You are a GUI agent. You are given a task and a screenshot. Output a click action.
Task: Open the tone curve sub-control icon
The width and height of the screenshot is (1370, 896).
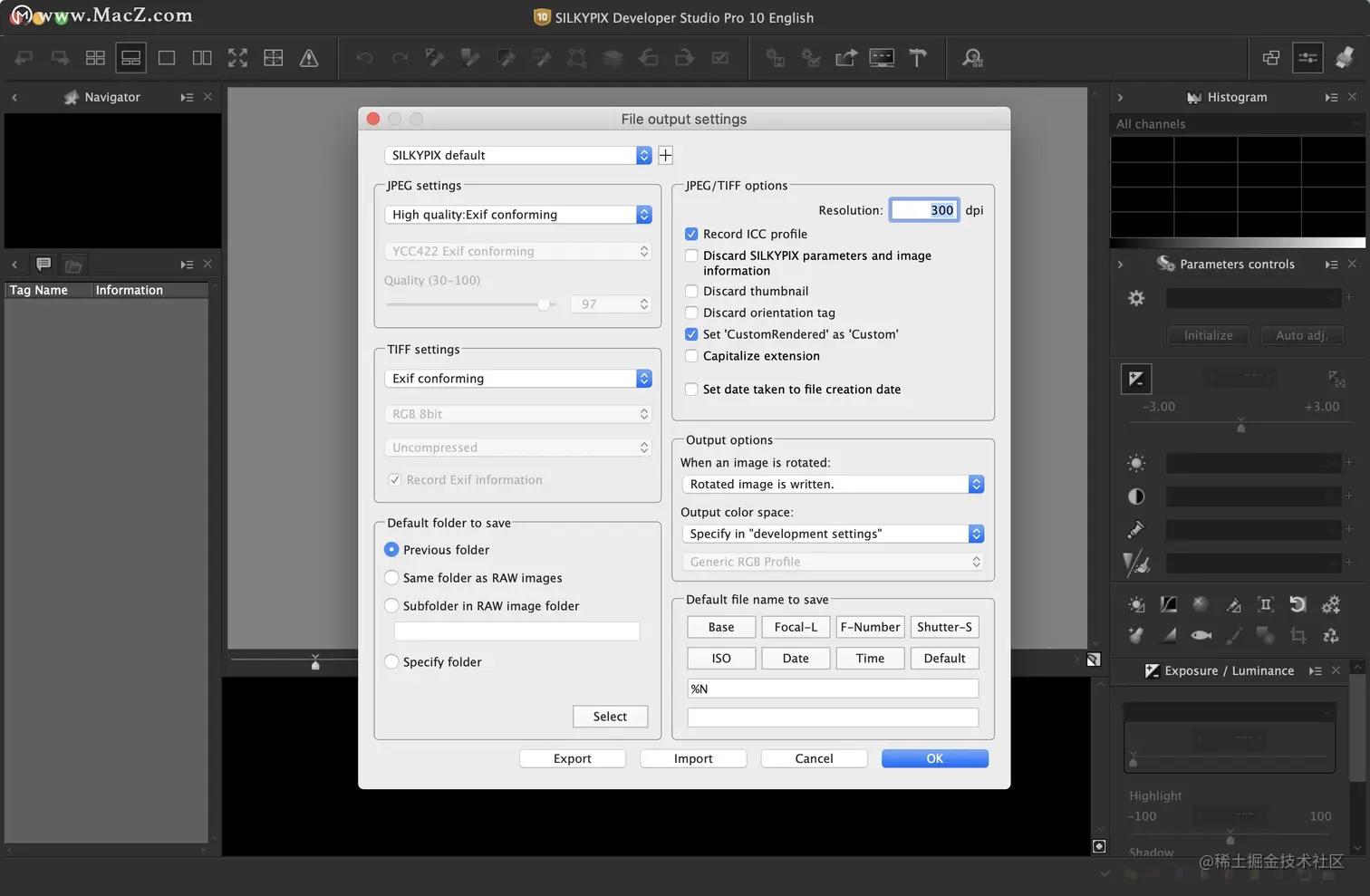click(1169, 604)
